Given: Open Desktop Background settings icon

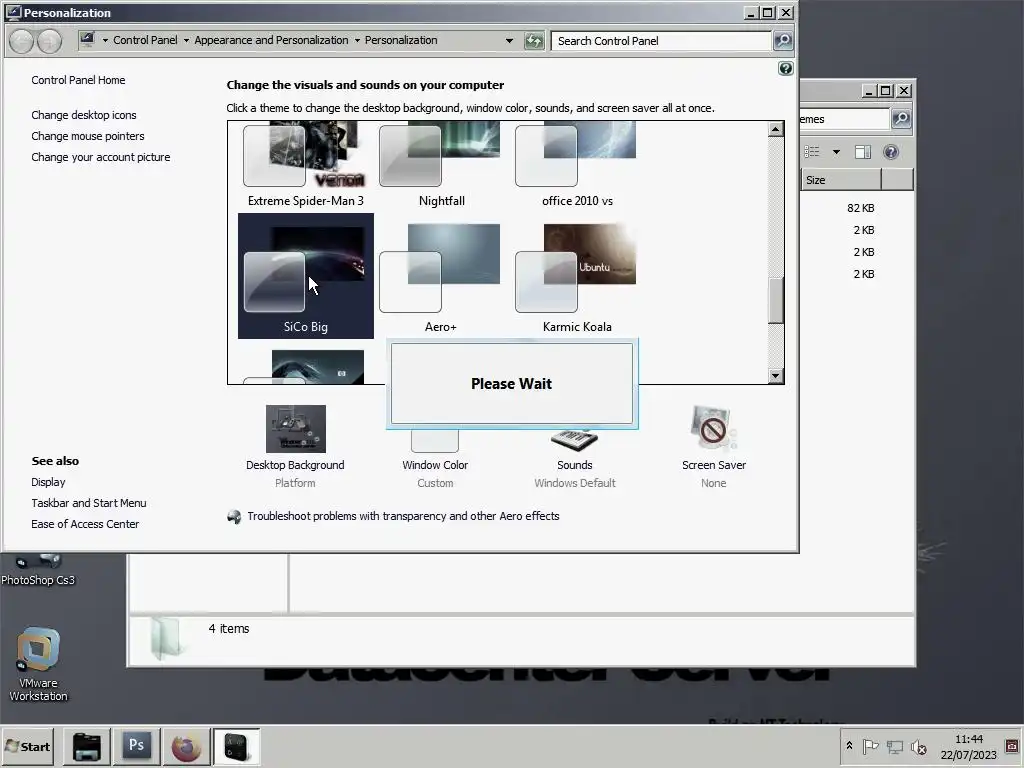Looking at the screenshot, I should point(295,428).
